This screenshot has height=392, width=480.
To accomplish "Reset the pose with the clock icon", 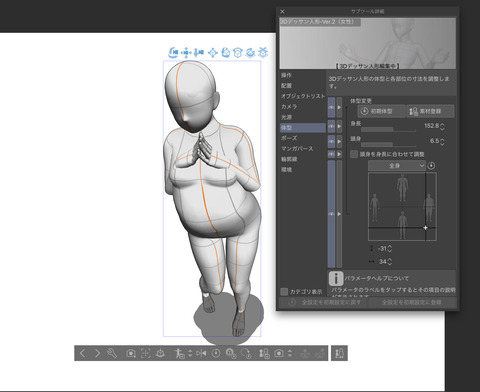I will [x=216, y=353].
